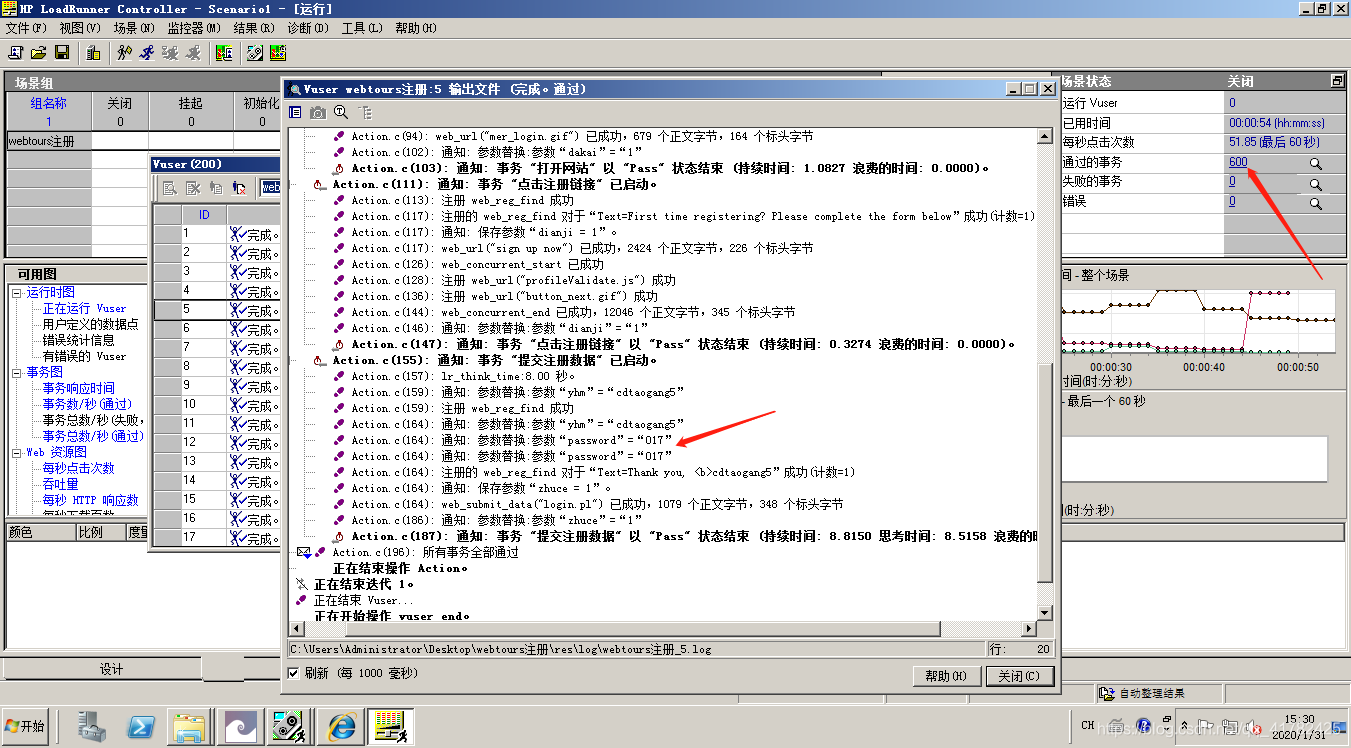Screen dimensions: 1351x748
Task: Select 事务响应时间 graph in tree
Action: pyautogui.click(x=78, y=389)
